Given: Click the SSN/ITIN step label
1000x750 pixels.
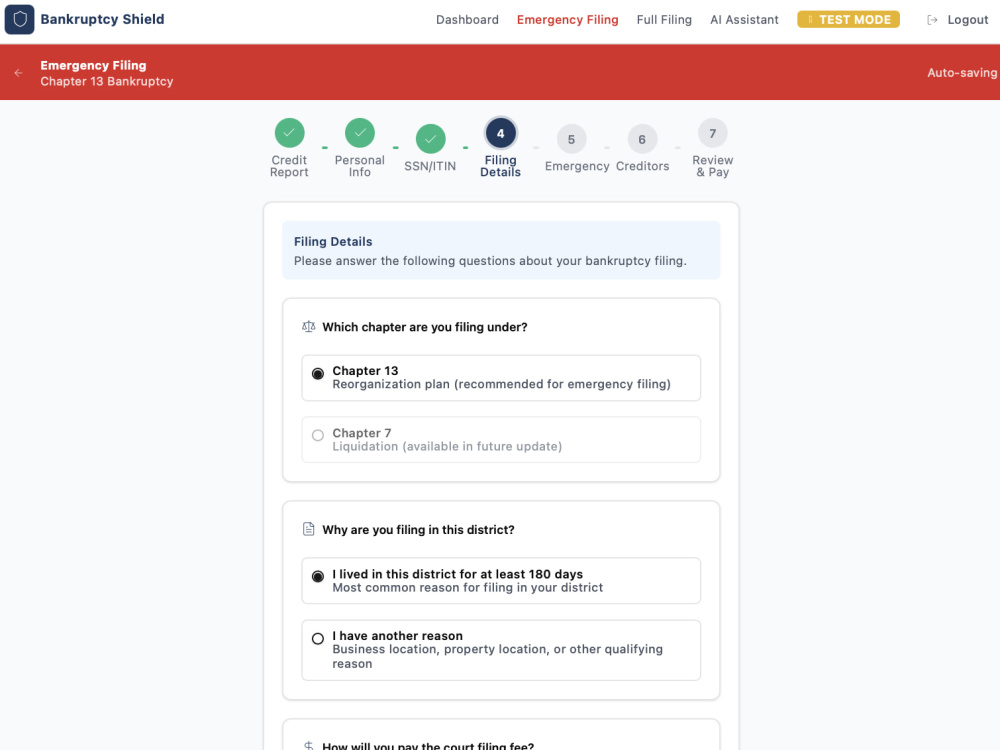Looking at the screenshot, I should pyautogui.click(x=430, y=166).
